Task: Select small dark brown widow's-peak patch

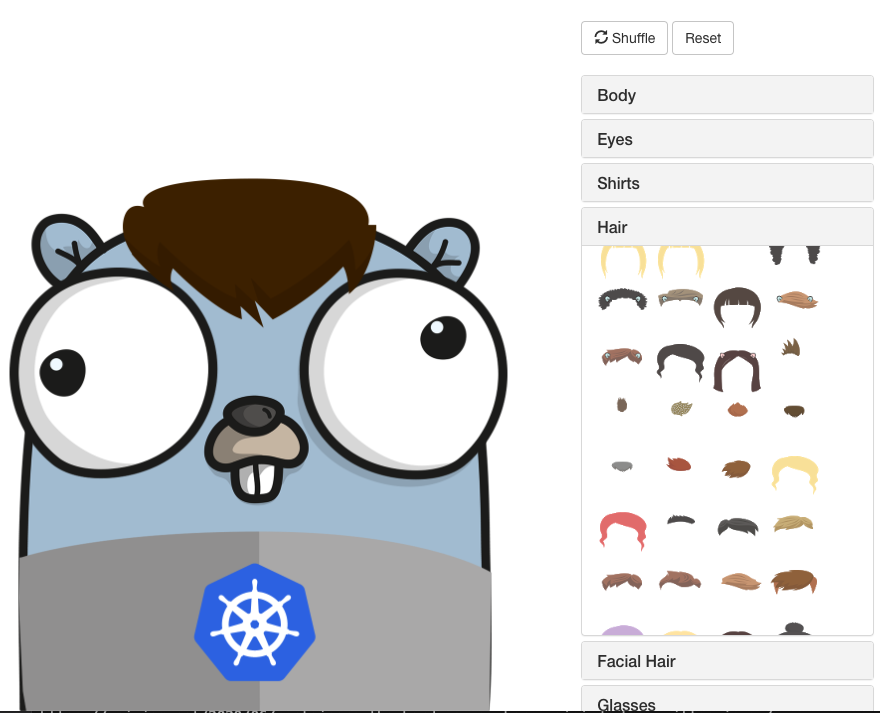Action: click(794, 412)
